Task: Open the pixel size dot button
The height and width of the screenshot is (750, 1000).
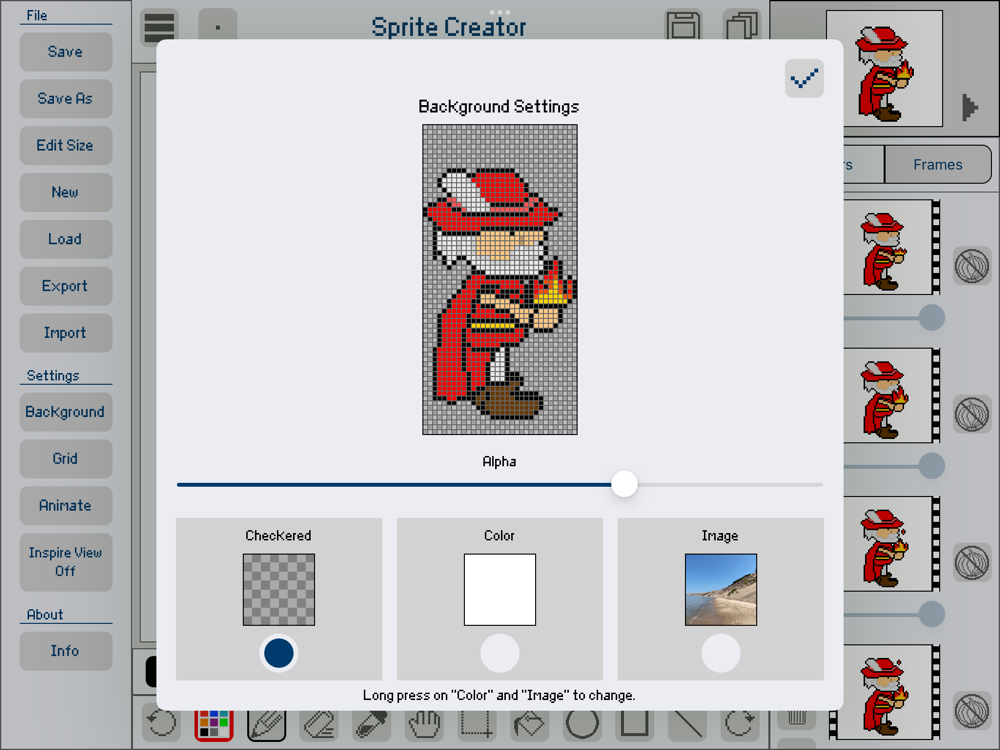Action: pos(218,27)
